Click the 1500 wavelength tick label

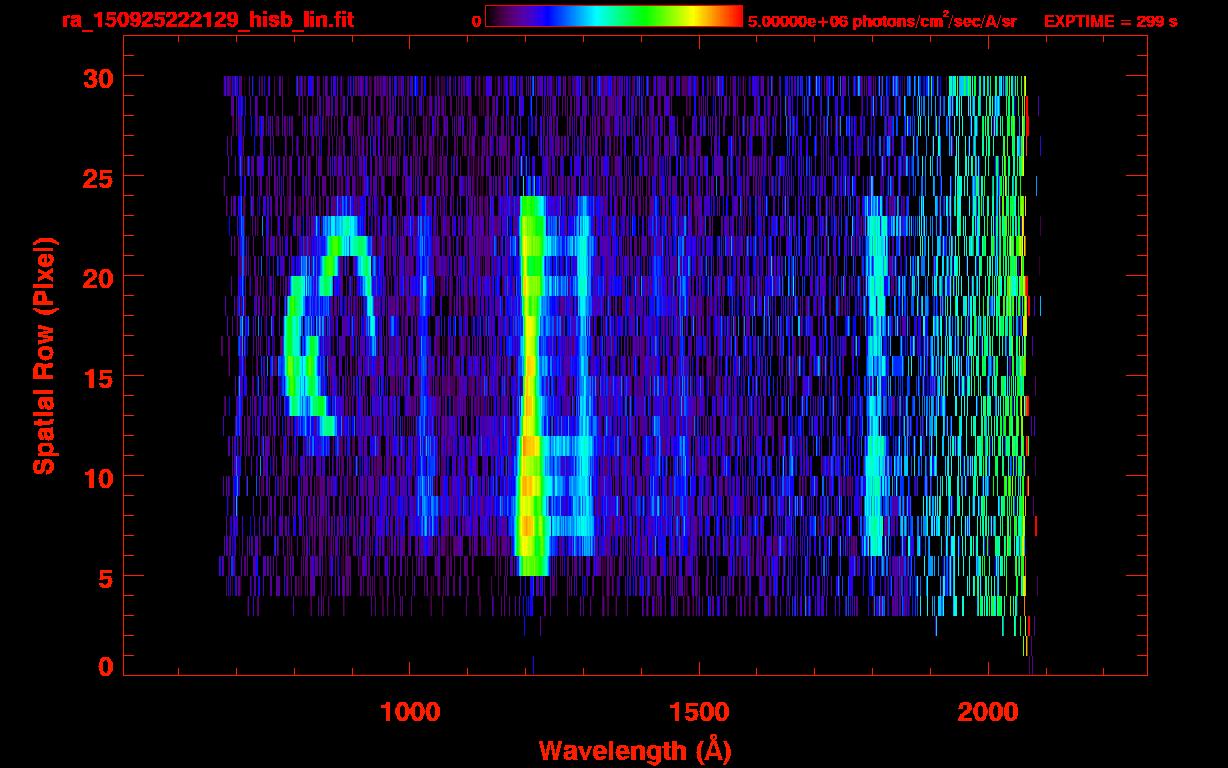pyautogui.click(x=699, y=712)
